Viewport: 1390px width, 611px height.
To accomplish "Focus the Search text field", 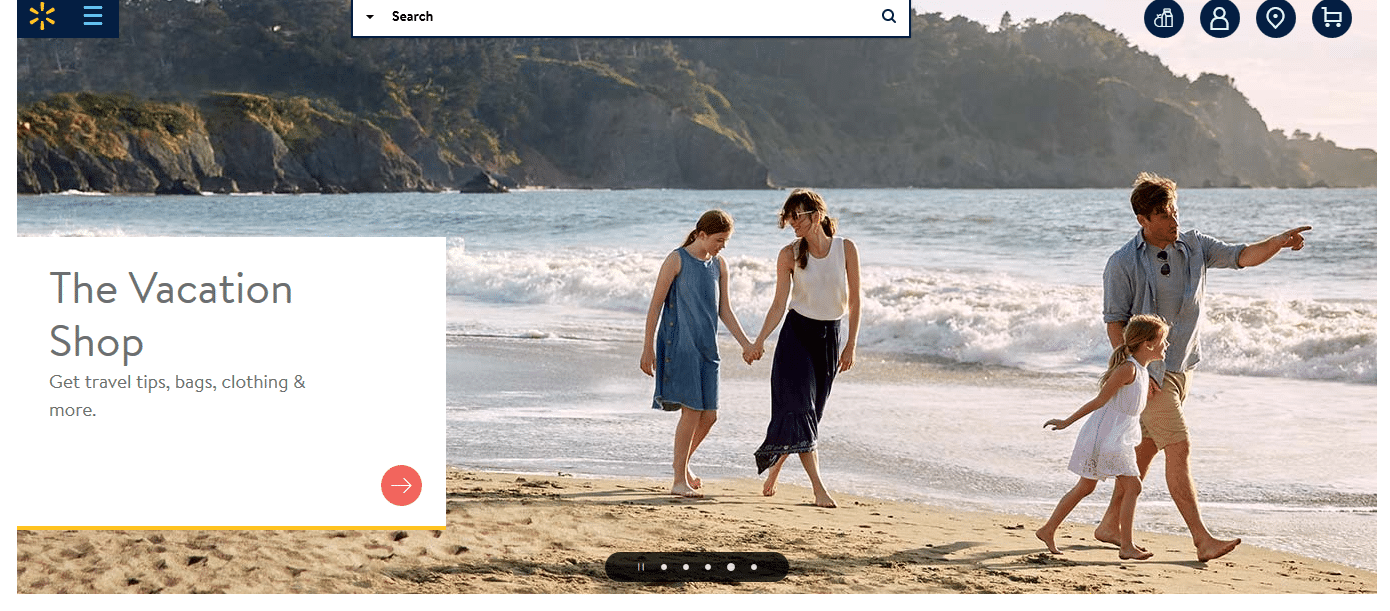I will click(630, 17).
